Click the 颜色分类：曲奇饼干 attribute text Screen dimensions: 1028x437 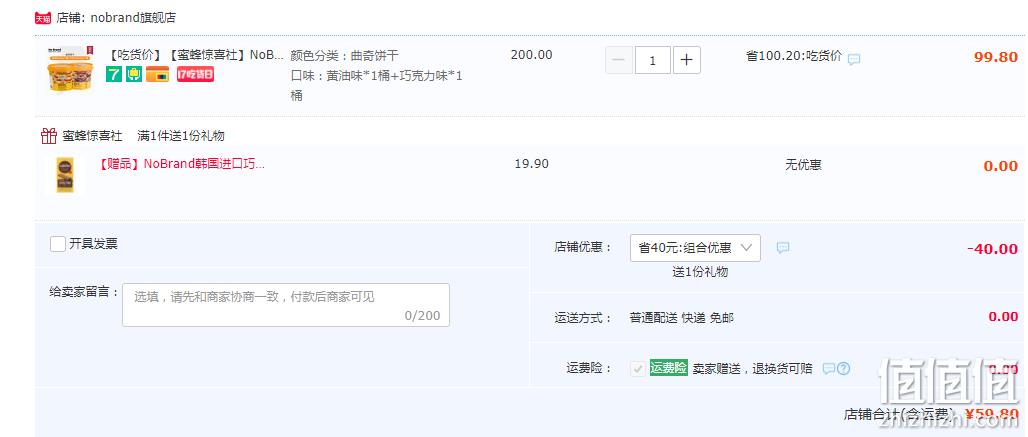point(344,56)
